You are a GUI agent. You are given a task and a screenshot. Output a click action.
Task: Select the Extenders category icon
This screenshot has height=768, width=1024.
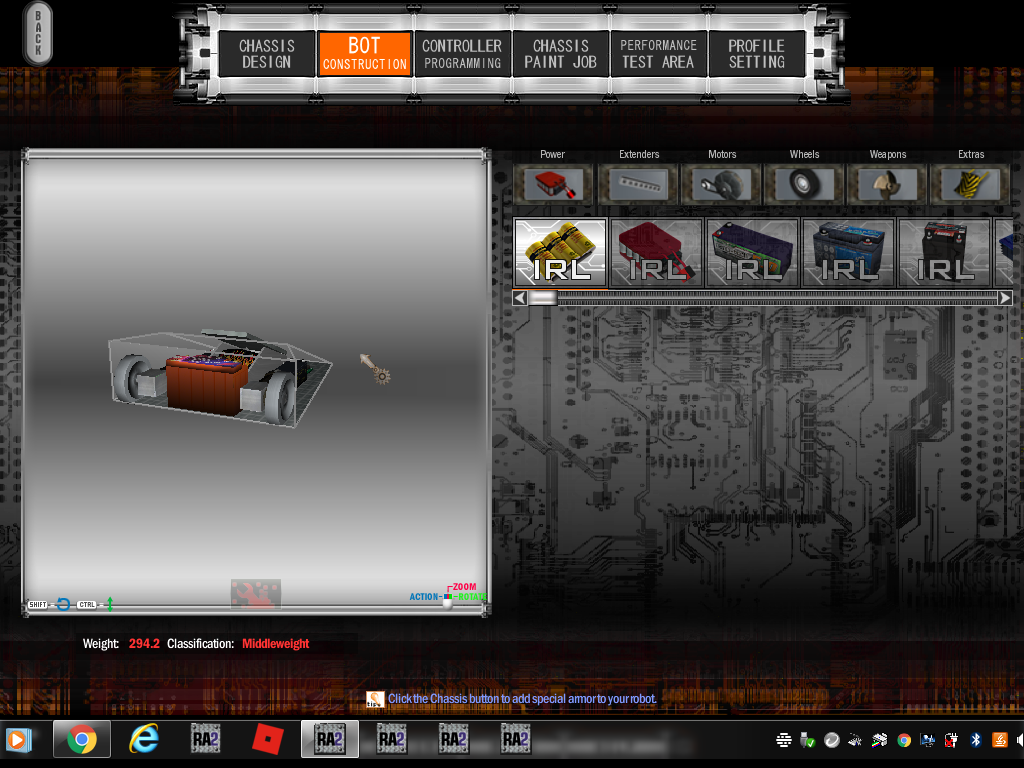[639, 184]
